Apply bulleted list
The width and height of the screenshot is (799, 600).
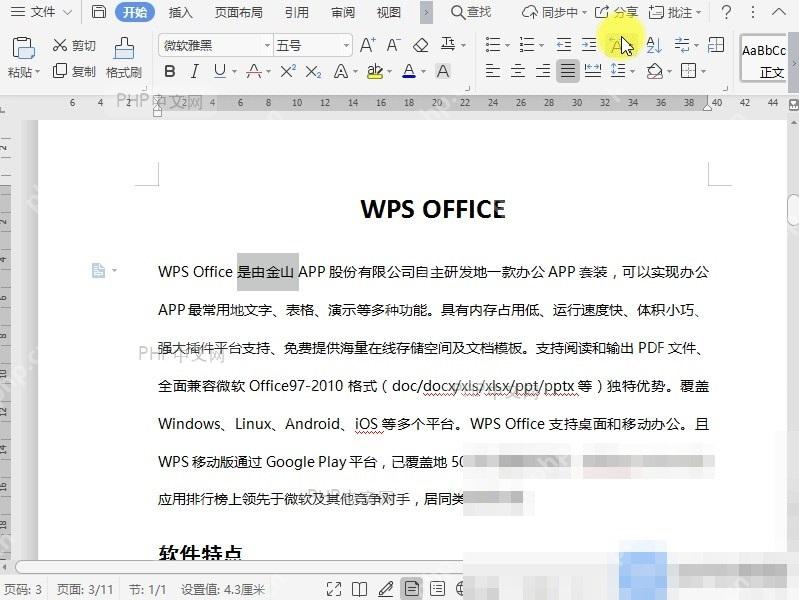click(x=493, y=45)
